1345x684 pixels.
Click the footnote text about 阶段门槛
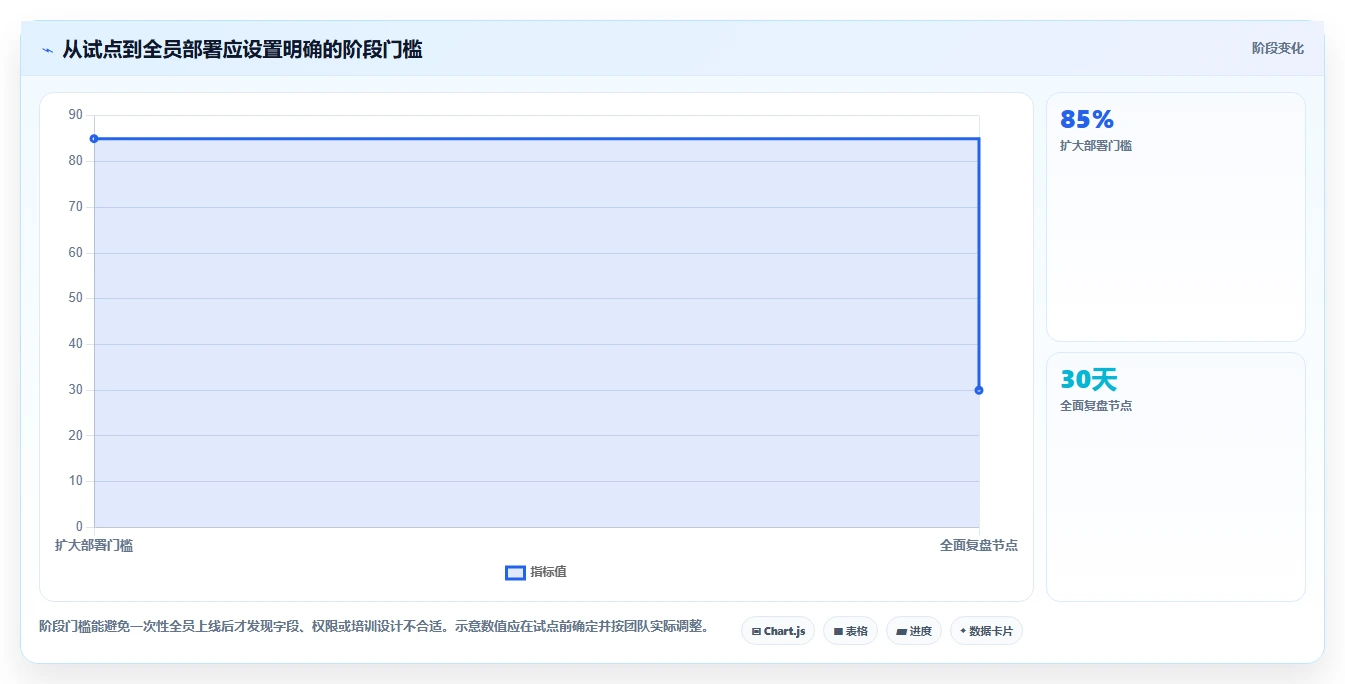(375, 627)
